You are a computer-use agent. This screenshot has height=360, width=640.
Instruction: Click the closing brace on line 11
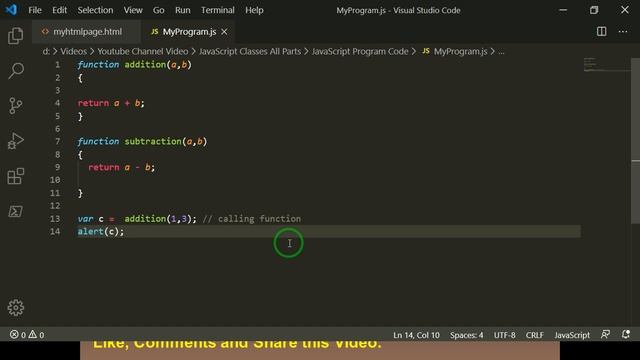click(x=80, y=193)
